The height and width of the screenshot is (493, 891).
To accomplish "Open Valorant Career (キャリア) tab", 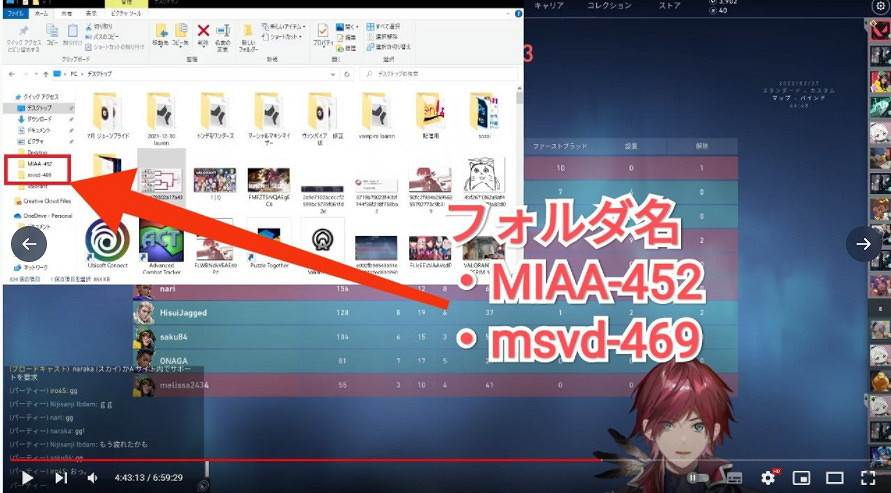I will (x=549, y=6).
